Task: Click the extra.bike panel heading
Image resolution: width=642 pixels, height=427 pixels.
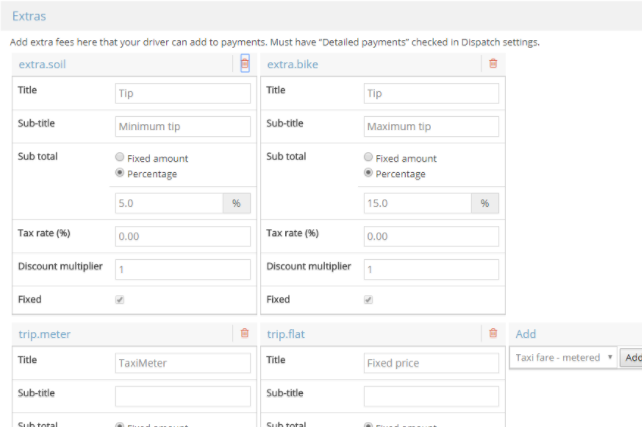Action: click(292, 64)
